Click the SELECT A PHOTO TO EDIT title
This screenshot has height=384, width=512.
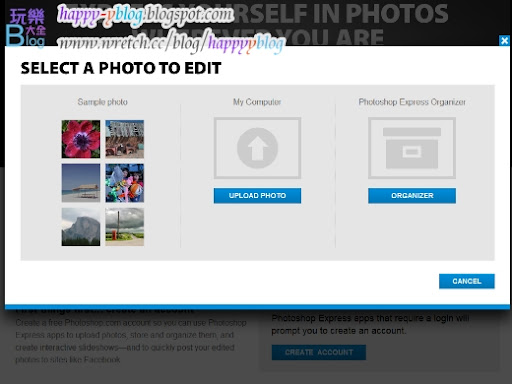coord(121,68)
